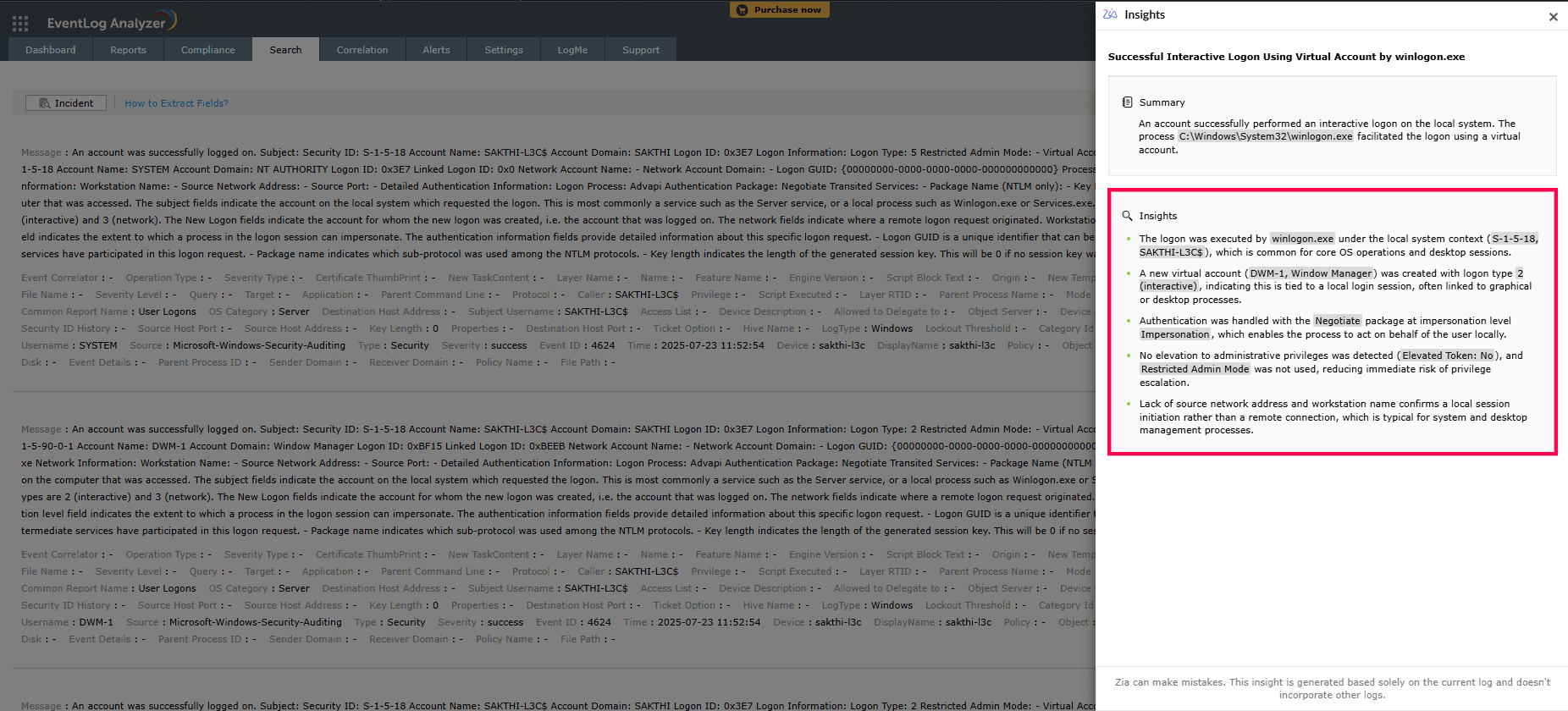The height and width of the screenshot is (711, 1568).
Task: Click Microsoft-Windows-Security-Auditing source in the SYSTEM entry
Action: [259, 345]
